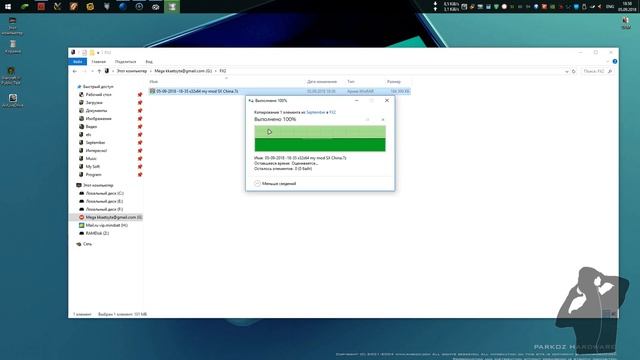Image resolution: width=640 pixels, height=360 pixels.
Task: Select Local Disk (F:) in the tree
Action: [104, 209]
